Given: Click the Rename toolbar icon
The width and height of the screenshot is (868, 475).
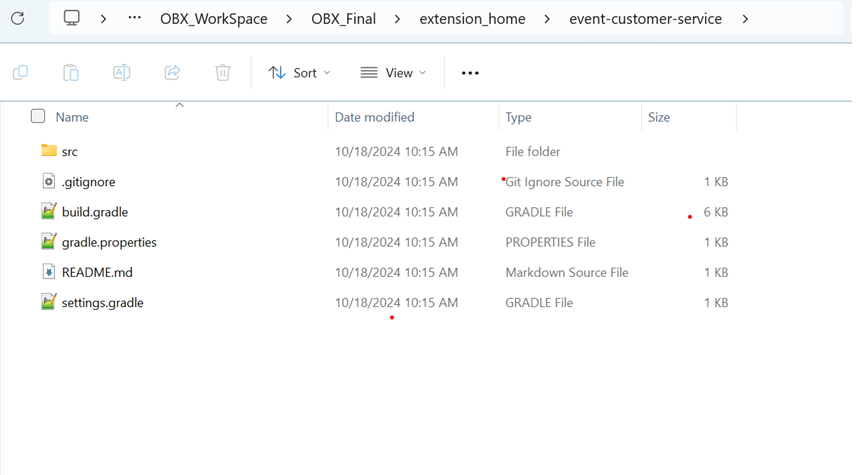Looking at the screenshot, I should click(x=121, y=73).
